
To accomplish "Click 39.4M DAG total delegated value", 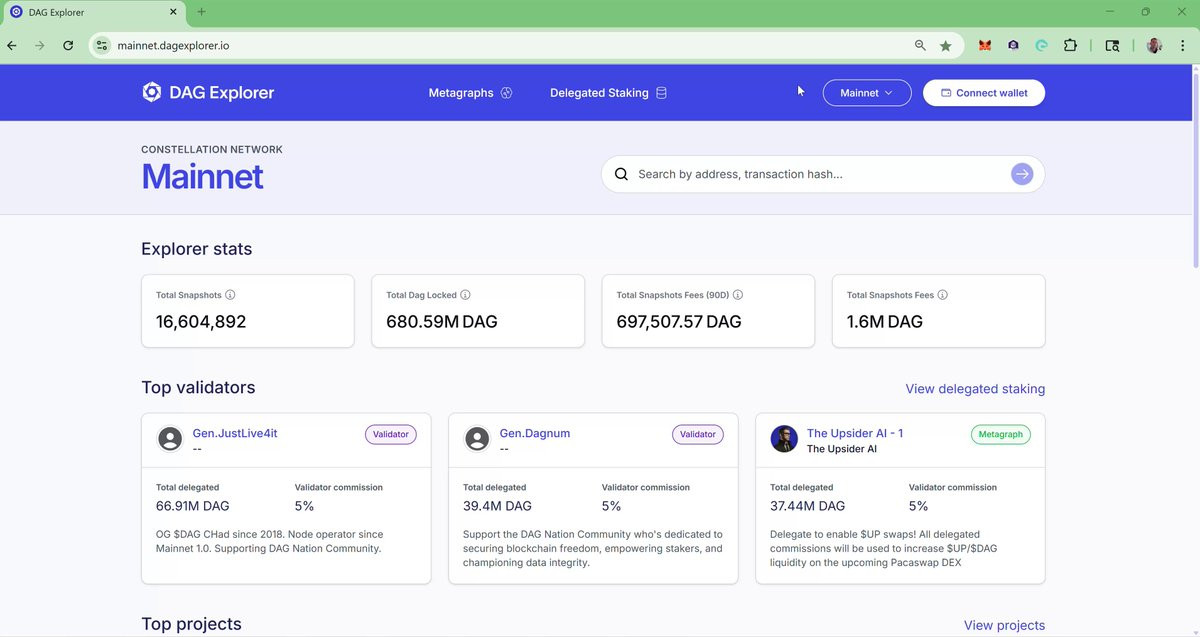I will pos(497,506).
